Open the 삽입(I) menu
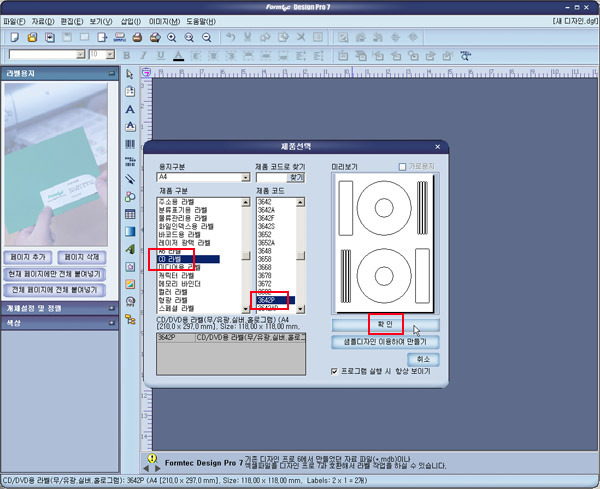Viewport: 600px width, 489px height. [x=130, y=21]
